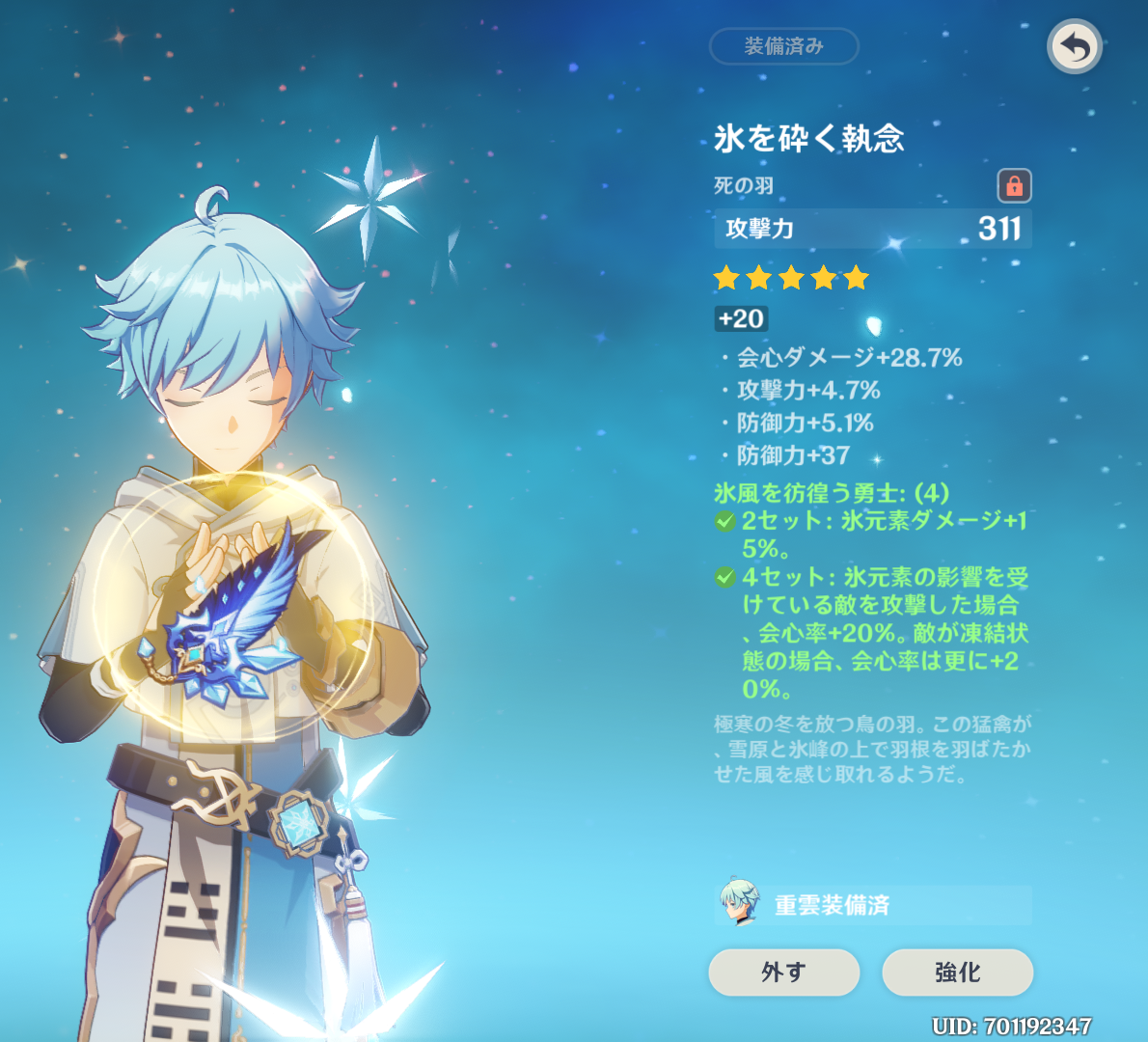
Task: Click the snowflake belt buckle emblem
Action: [299, 822]
